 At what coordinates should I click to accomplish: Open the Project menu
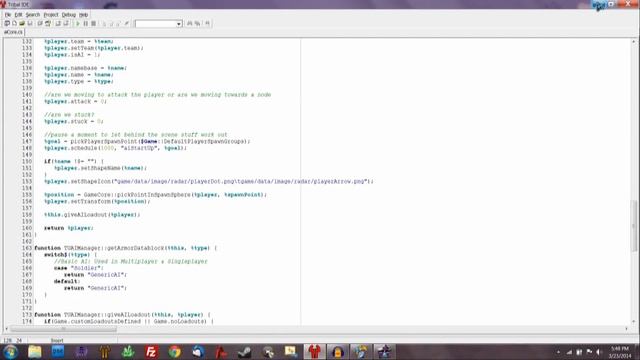(x=51, y=15)
